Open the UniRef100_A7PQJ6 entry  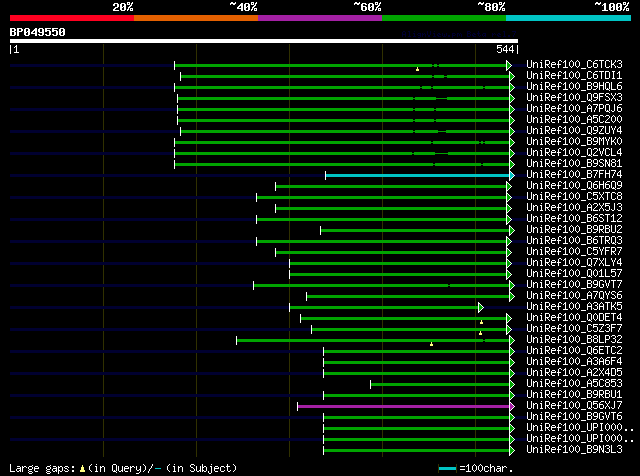574,109
